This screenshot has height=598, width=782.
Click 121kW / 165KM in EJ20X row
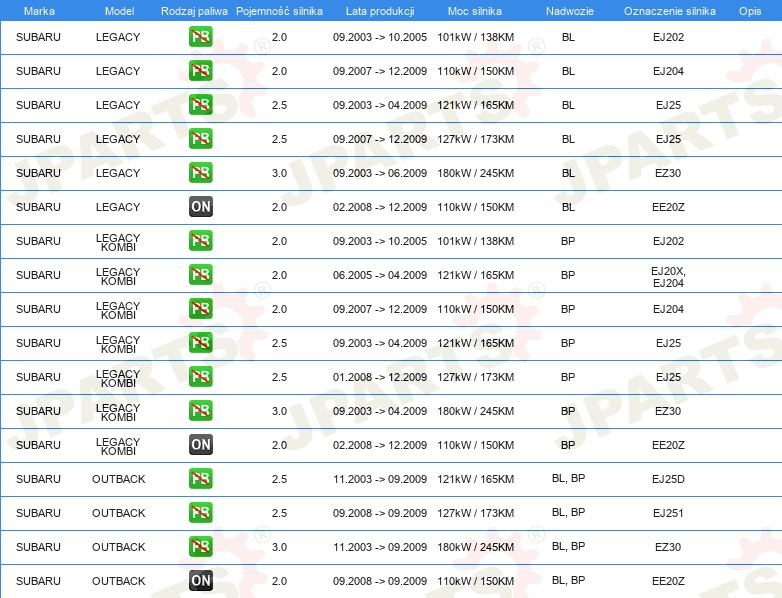tap(476, 275)
